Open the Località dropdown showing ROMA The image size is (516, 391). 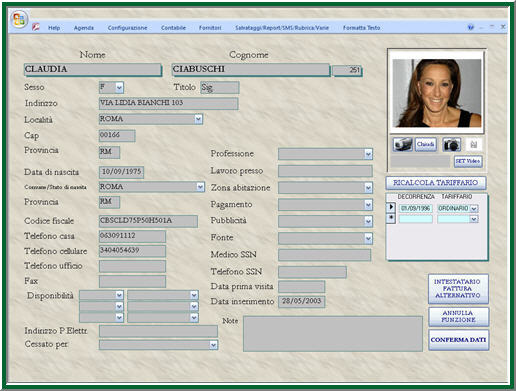[198, 119]
